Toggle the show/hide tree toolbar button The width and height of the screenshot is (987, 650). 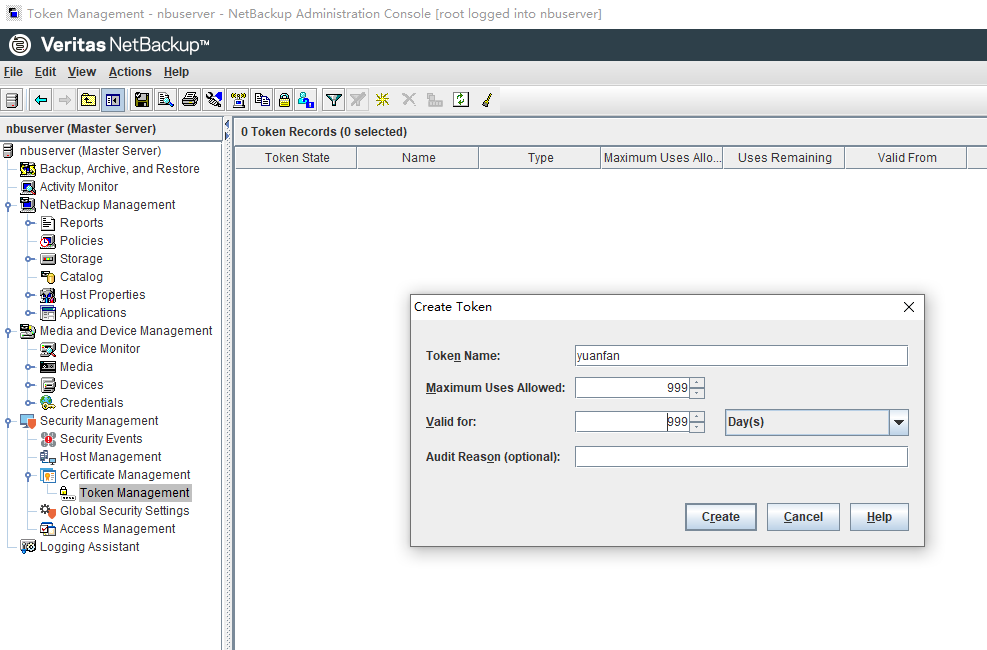[x=112, y=100]
